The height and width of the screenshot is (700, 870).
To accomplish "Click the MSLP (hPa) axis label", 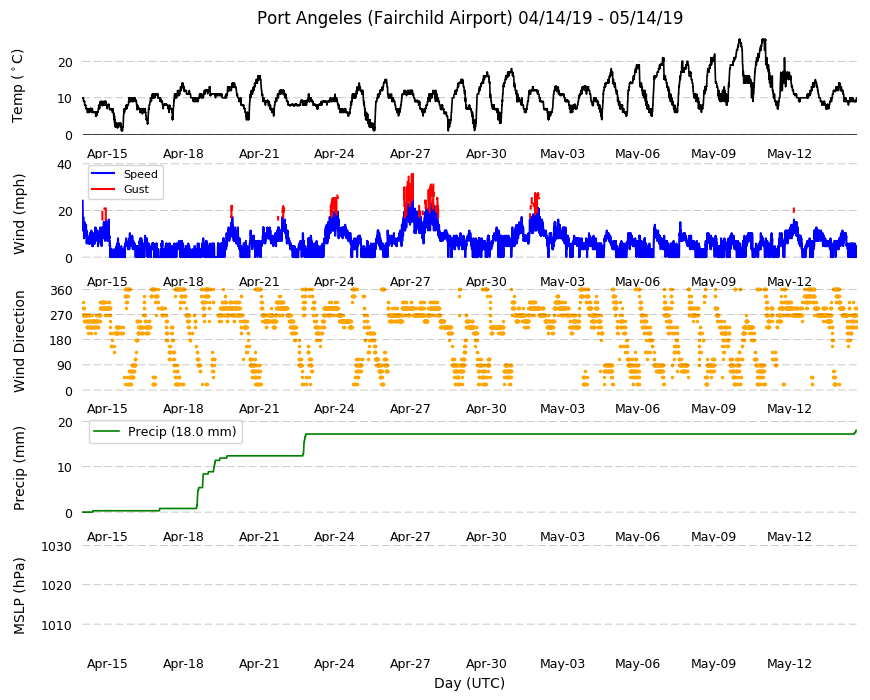I will pos(19,596).
